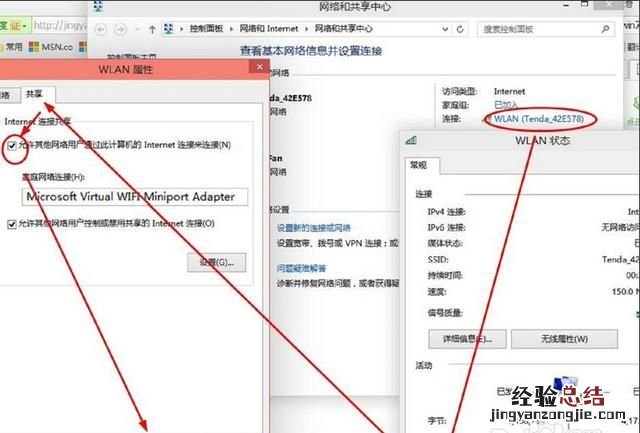Open the home networking connection dropdown

click(x=127, y=197)
